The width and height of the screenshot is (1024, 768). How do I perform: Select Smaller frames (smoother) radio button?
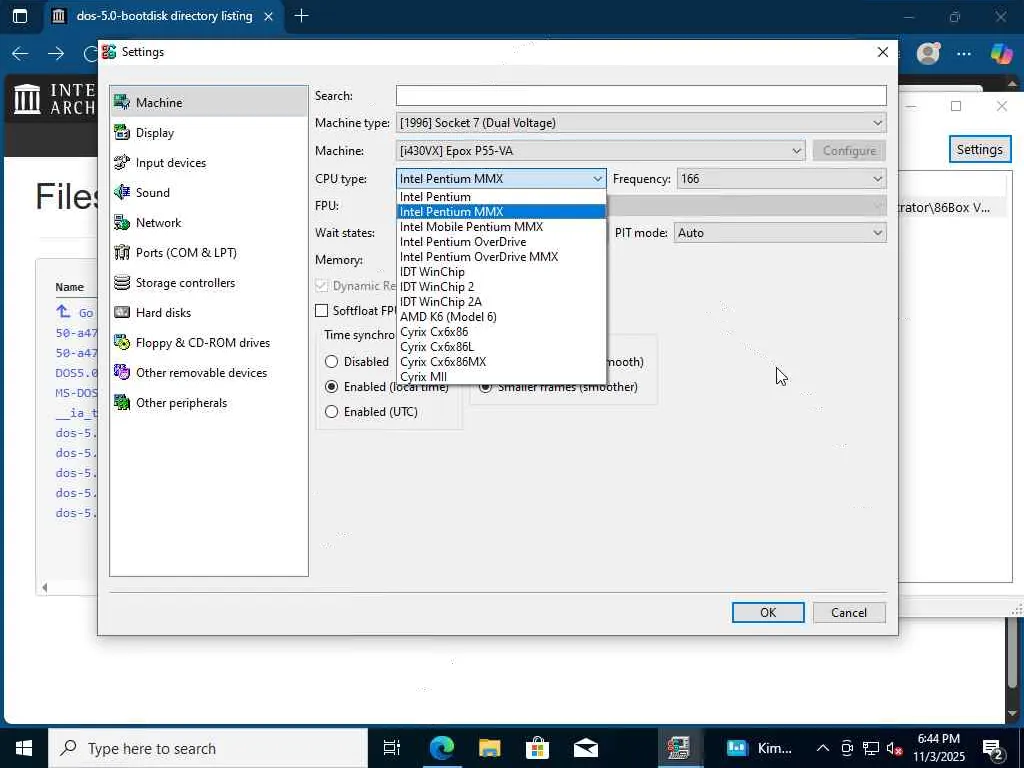click(485, 387)
